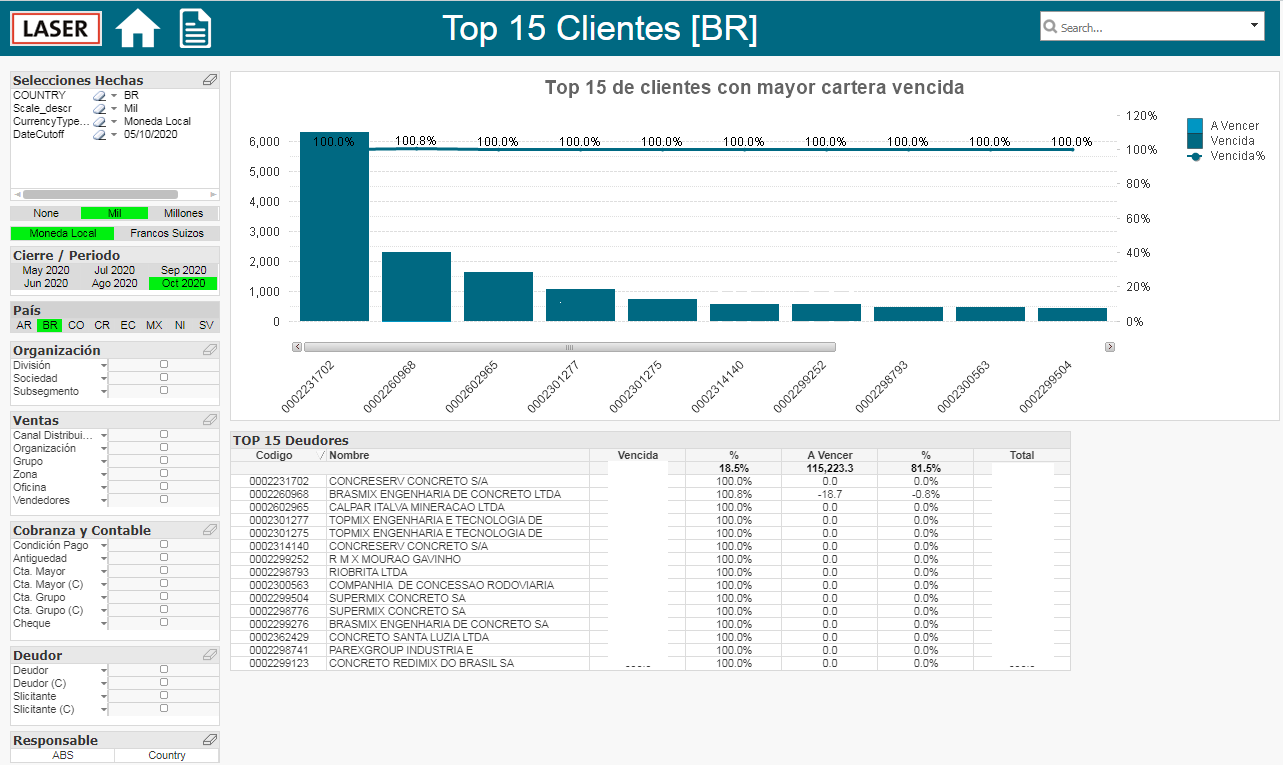The image size is (1283, 765).
Task: Toggle the División checkbox
Action: coord(164,365)
